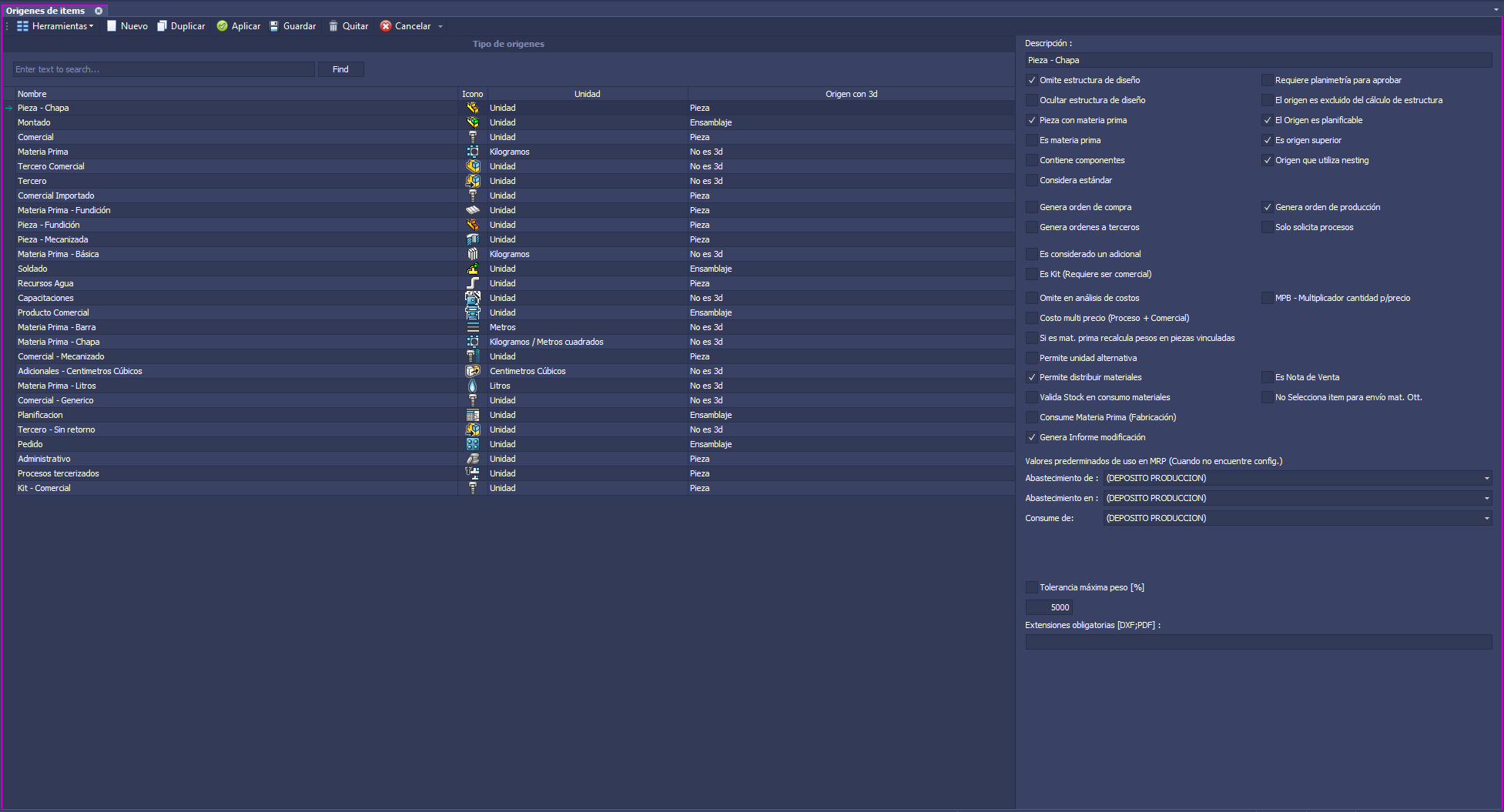Cancel edits with the Cancelar button
The height and width of the screenshot is (812, 1504).
coord(405,26)
